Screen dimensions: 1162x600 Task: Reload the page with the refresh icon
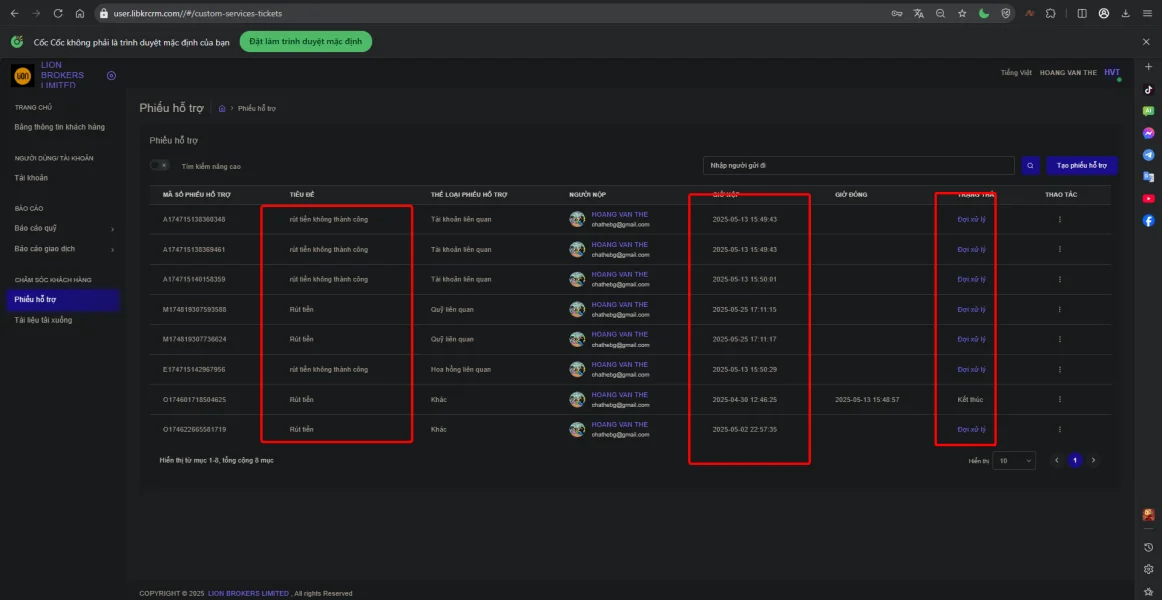pyautogui.click(x=58, y=13)
